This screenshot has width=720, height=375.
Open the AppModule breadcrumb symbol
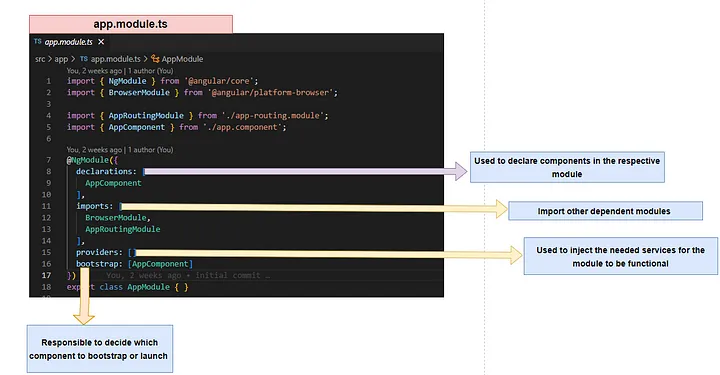pos(182,59)
